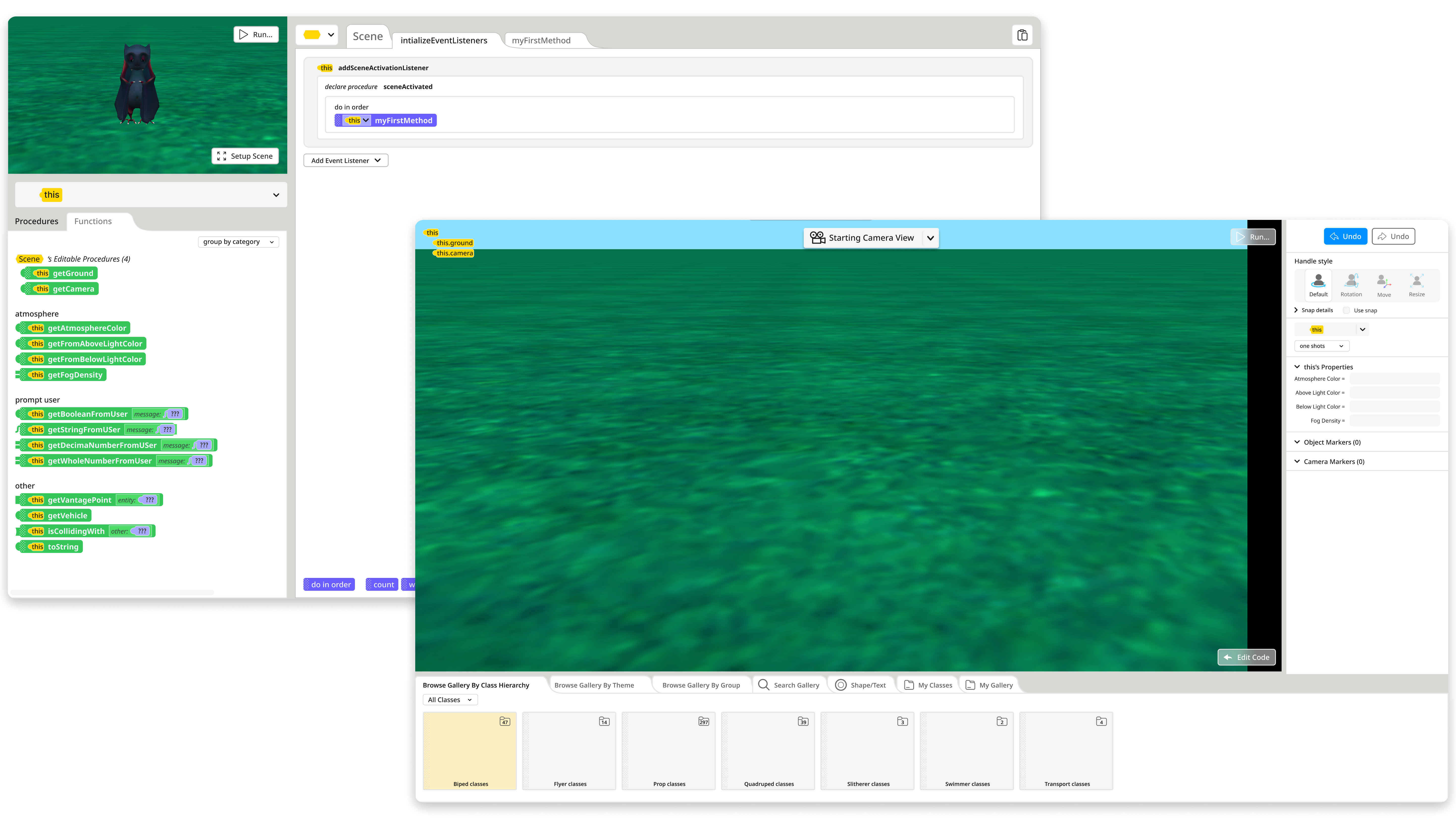Click the Setup Scene button
Viewport: 1456px width, 819px height.
point(245,156)
